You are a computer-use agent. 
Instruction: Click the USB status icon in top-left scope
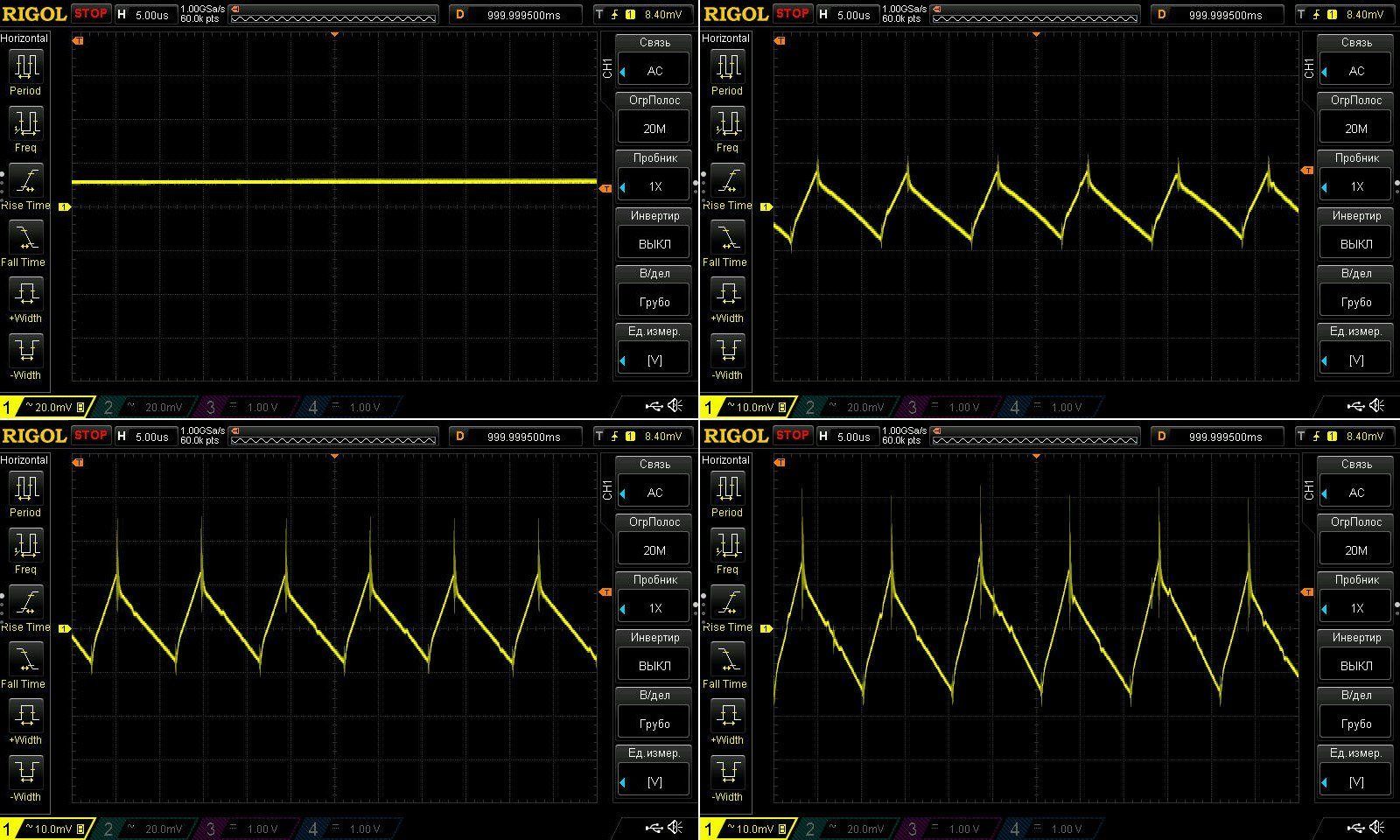[x=654, y=405]
